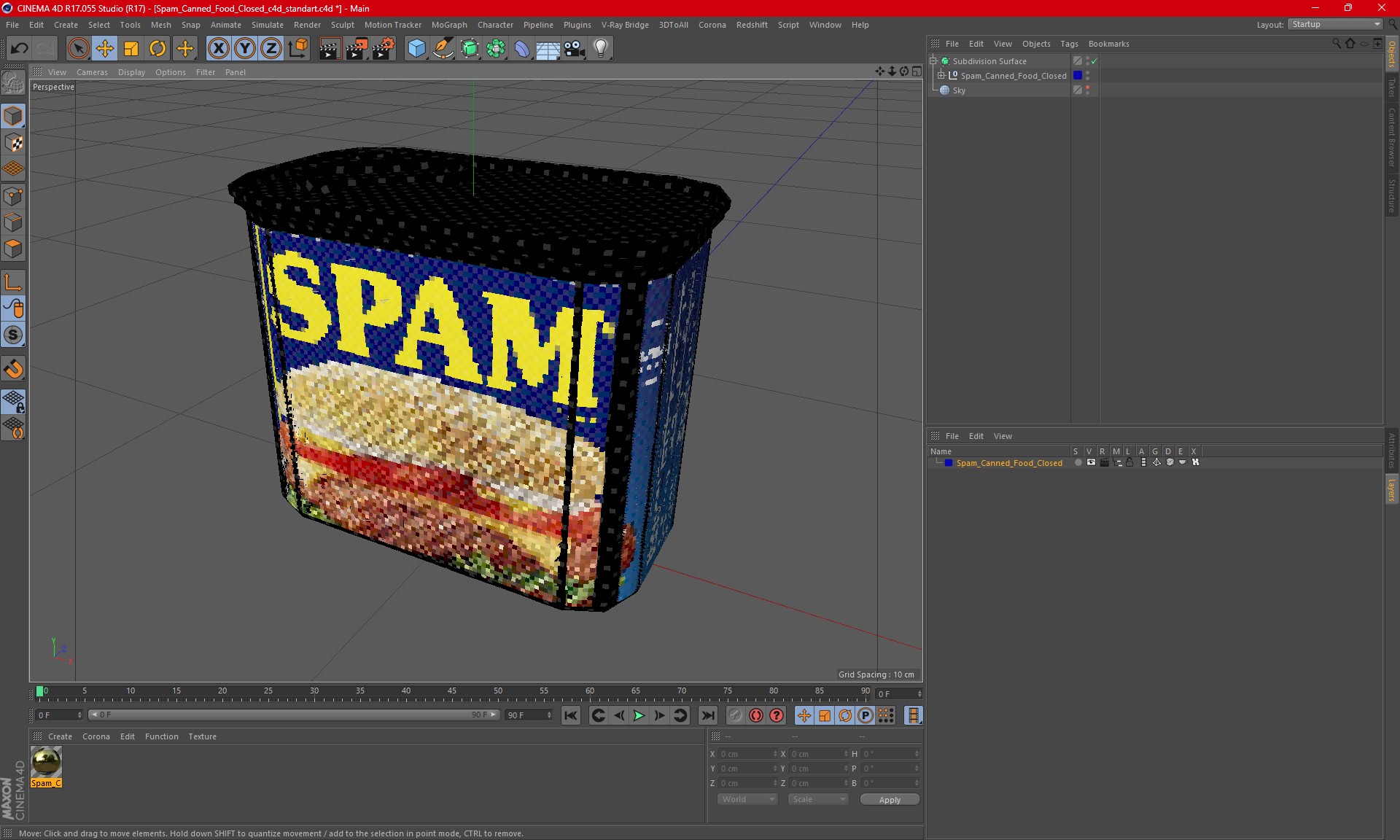
Task: Toggle X axis lock
Action: pyautogui.click(x=218, y=49)
